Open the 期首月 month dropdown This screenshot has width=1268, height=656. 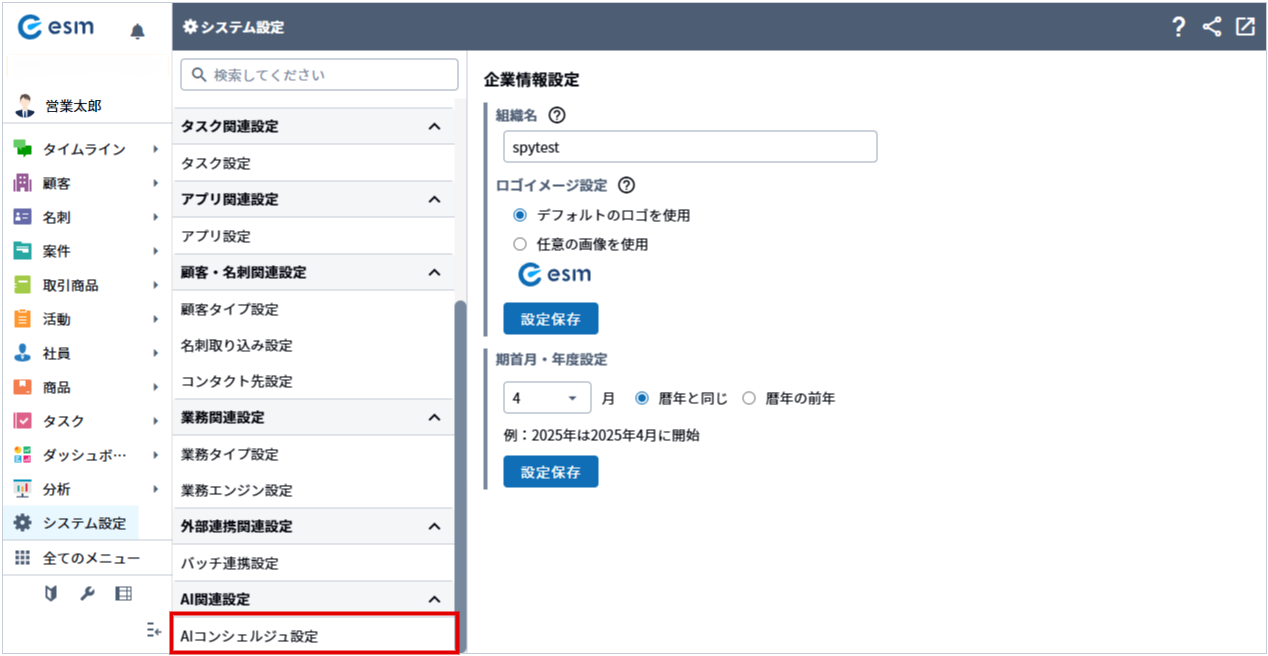coord(546,398)
